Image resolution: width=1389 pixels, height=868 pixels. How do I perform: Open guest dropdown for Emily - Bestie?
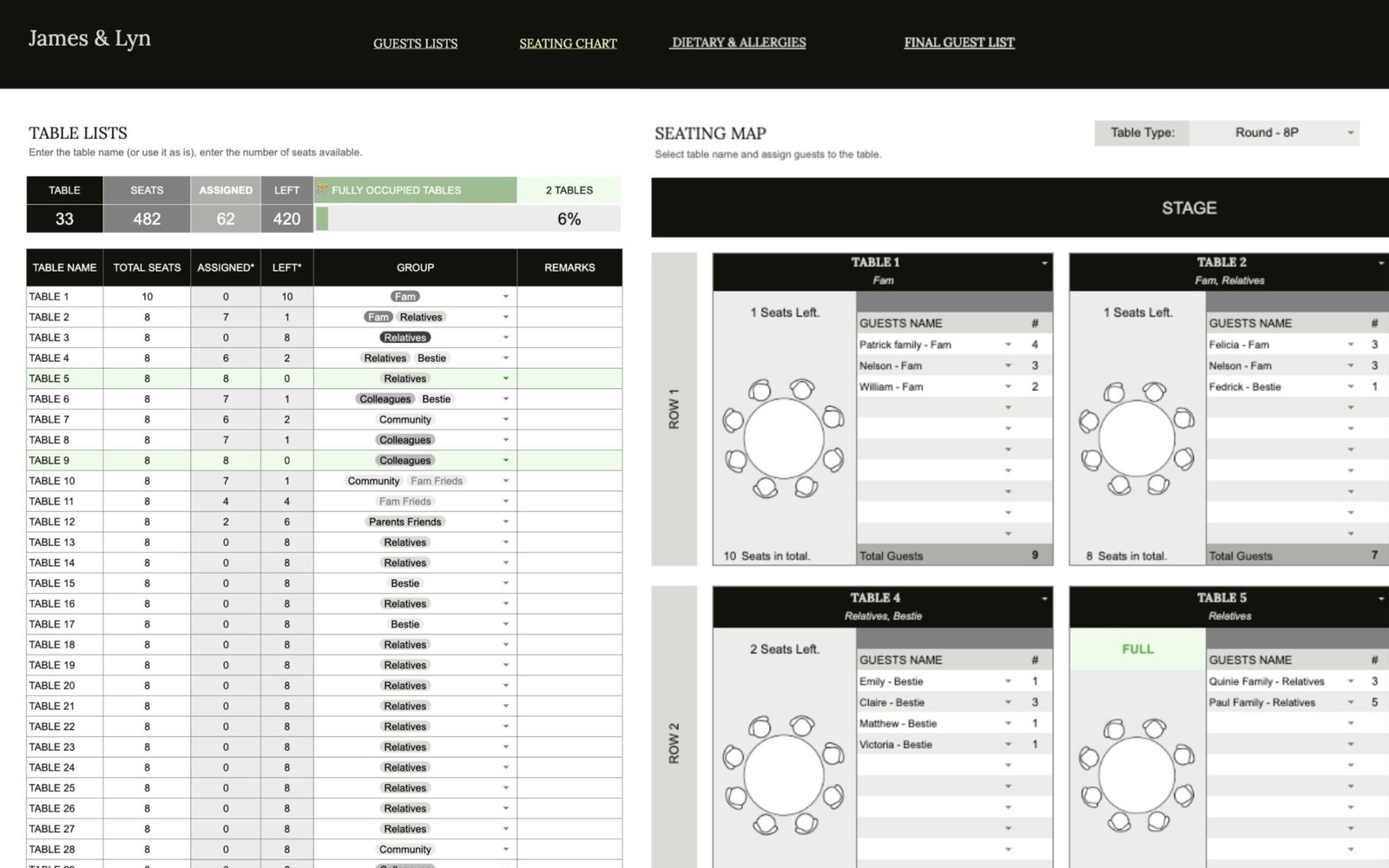[1008, 681]
